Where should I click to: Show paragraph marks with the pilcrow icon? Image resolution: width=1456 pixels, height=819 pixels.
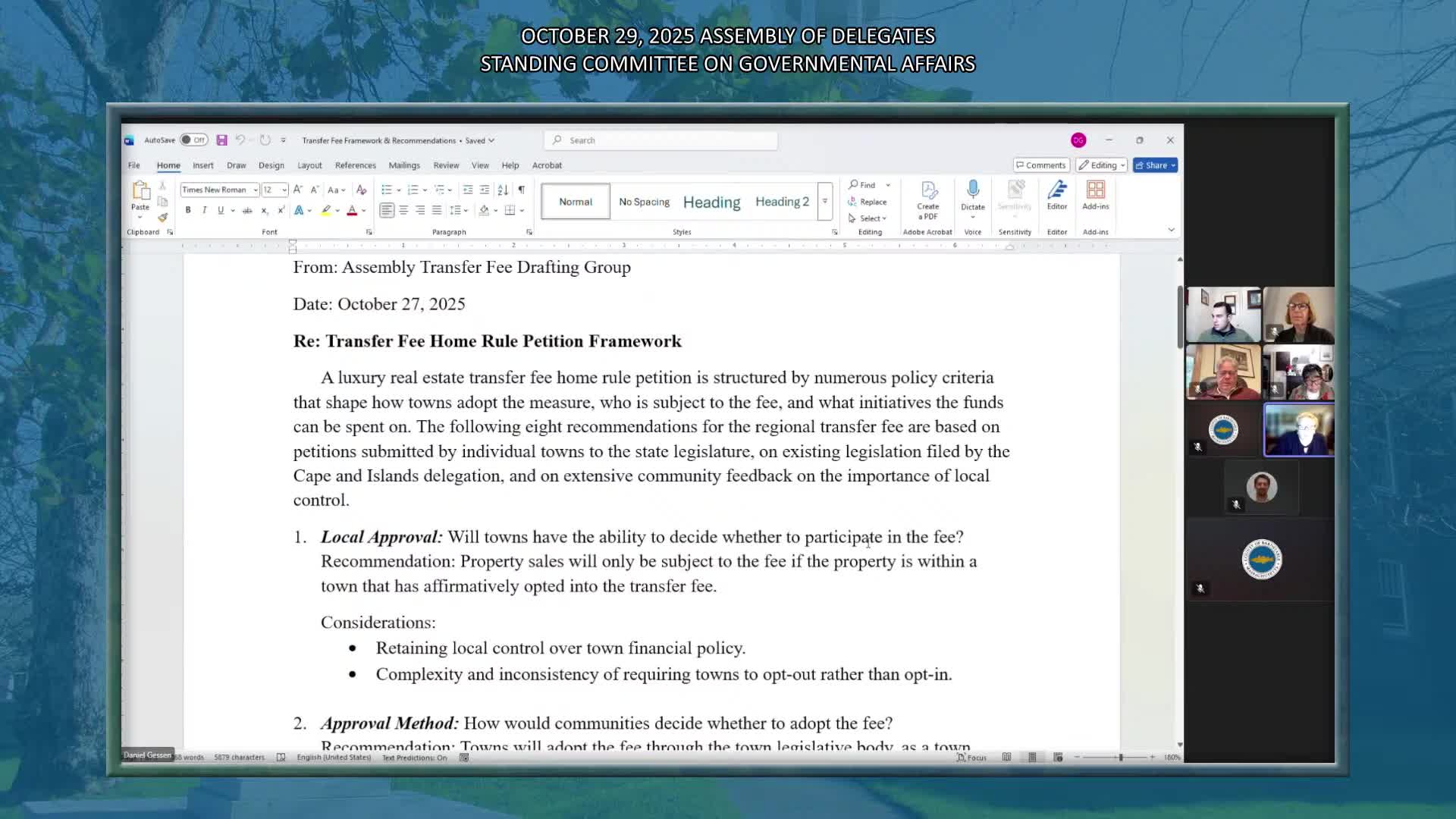(522, 190)
